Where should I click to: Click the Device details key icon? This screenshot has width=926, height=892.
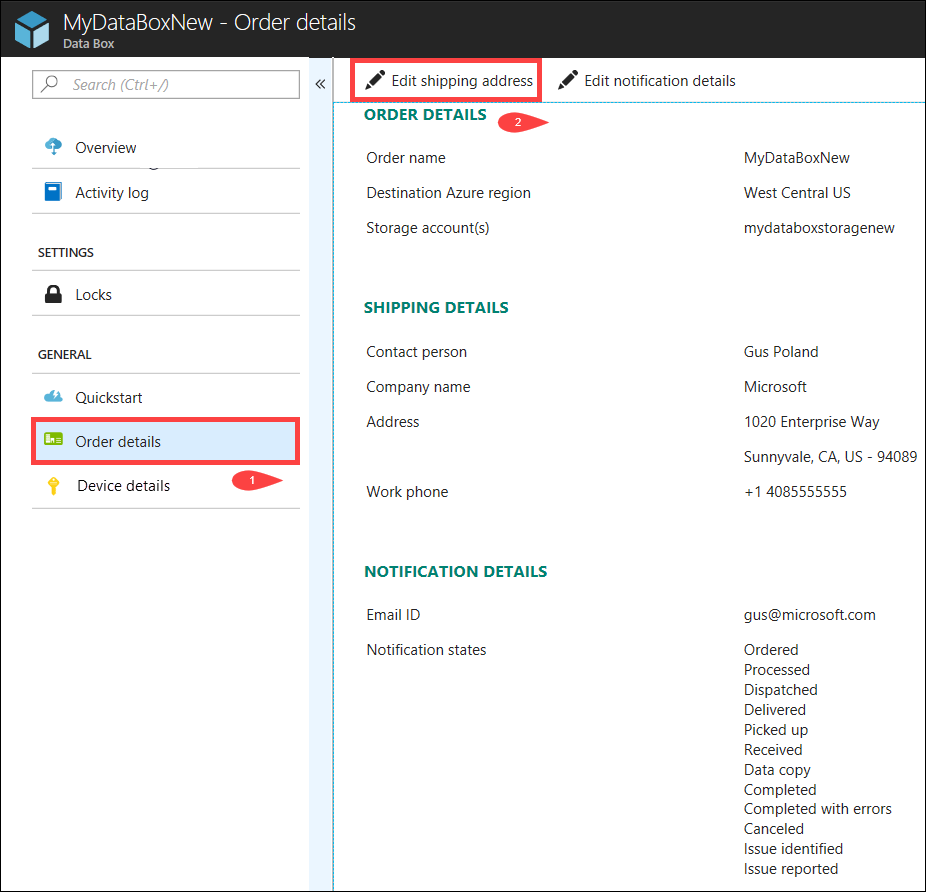[52, 485]
